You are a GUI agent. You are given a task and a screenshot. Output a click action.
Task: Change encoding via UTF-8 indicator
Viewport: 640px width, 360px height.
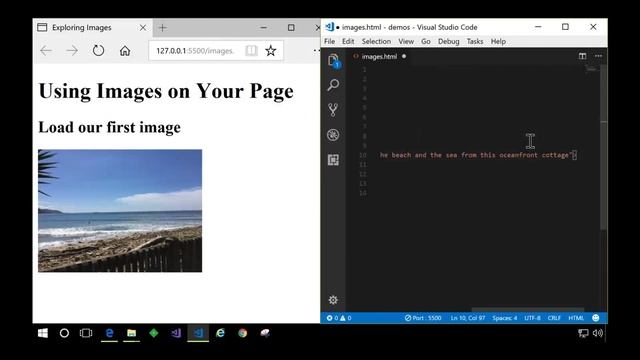pos(532,318)
